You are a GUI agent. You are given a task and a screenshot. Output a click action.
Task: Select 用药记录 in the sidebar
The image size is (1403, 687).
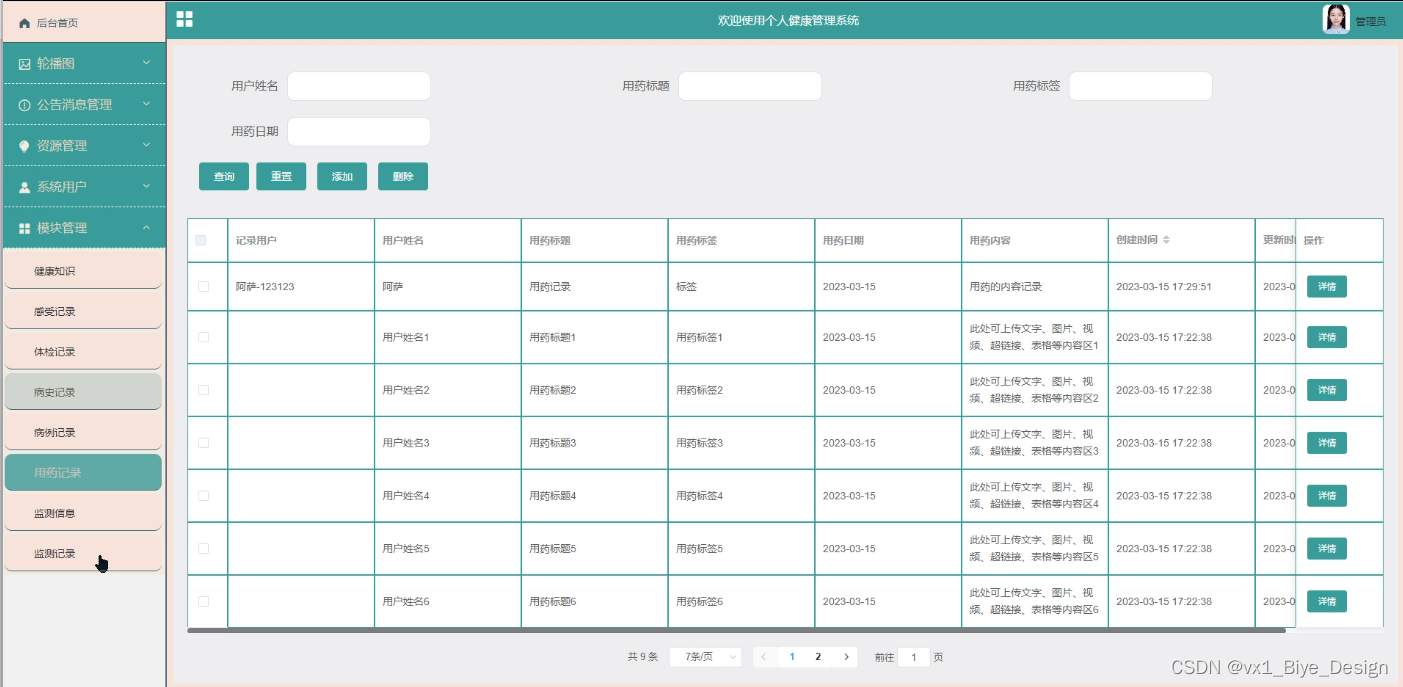point(83,472)
